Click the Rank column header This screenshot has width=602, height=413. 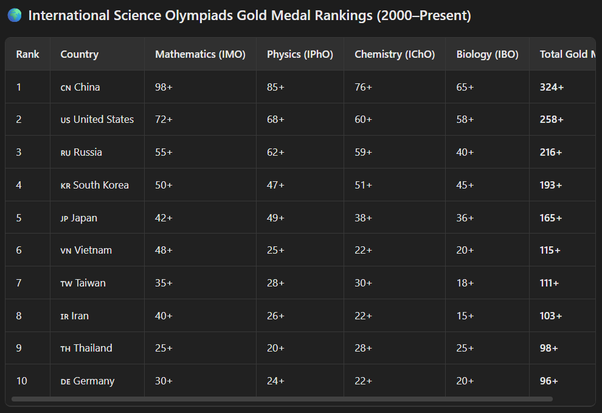click(x=27, y=54)
